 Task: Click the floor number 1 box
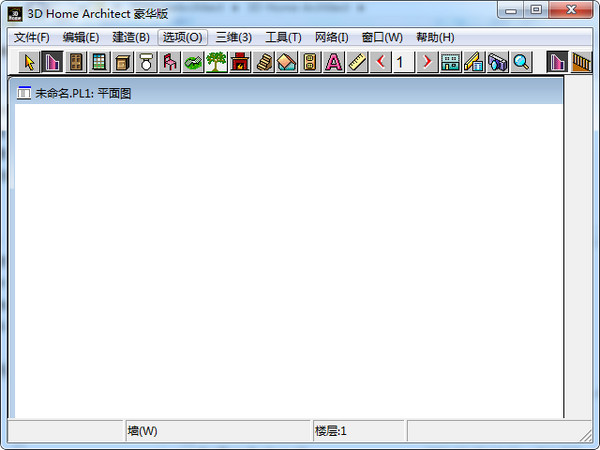(x=404, y=62)
